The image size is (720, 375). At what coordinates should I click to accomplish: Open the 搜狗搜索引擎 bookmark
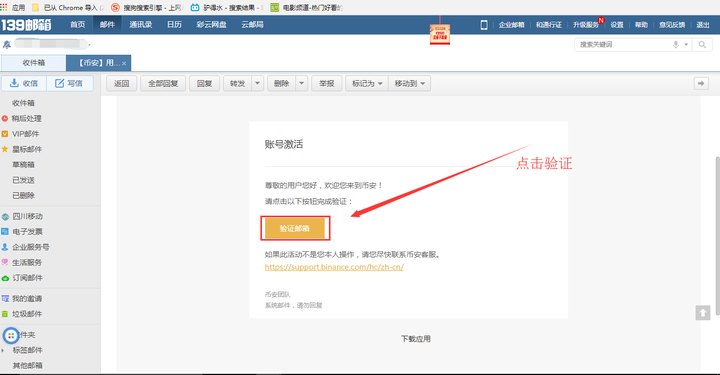click(146, 7)
